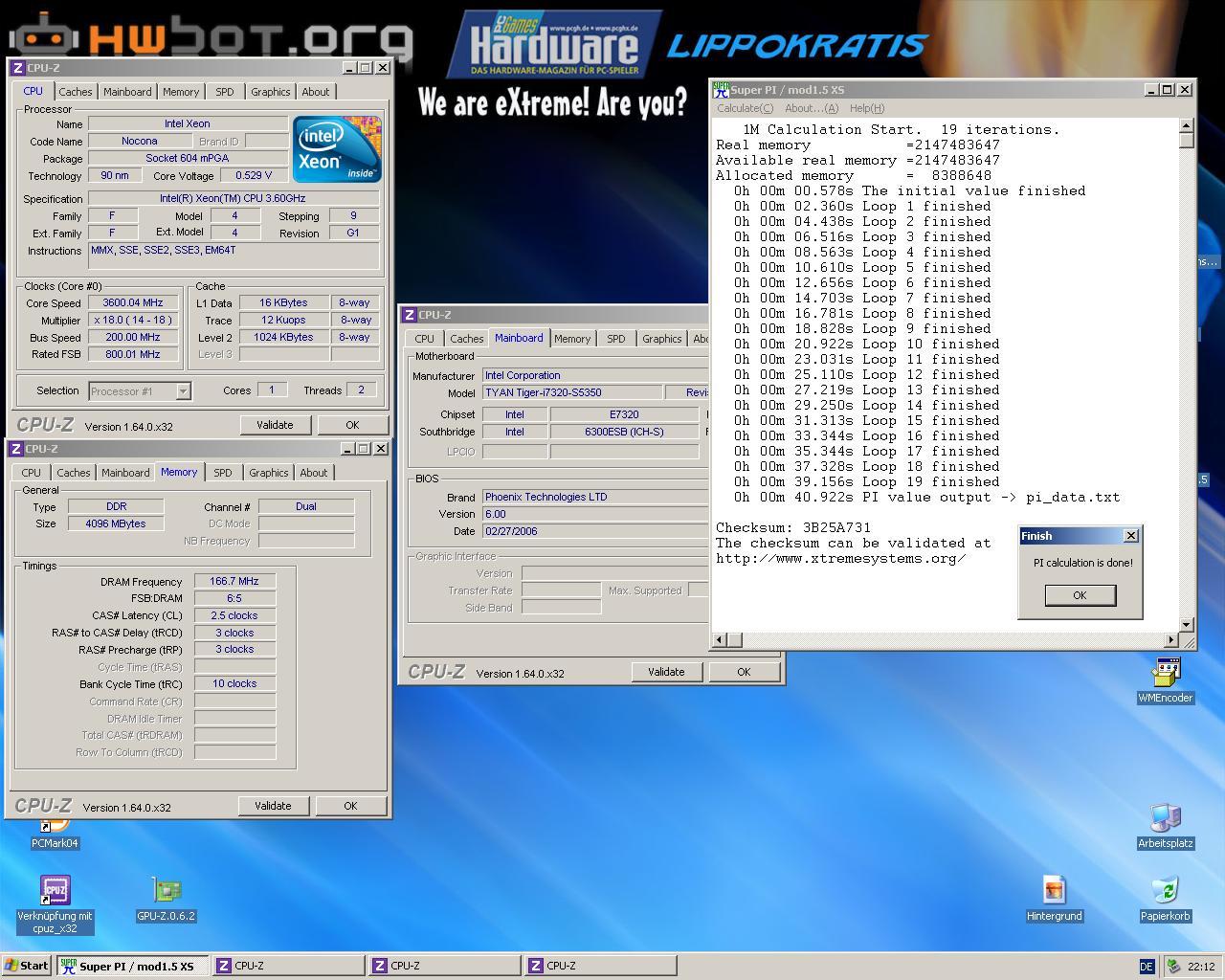Image resolution: width=1225 pixels, height=980 pixels.
Task: Activate the second CPU-Z taskbar button
Action: pos(444,966)
